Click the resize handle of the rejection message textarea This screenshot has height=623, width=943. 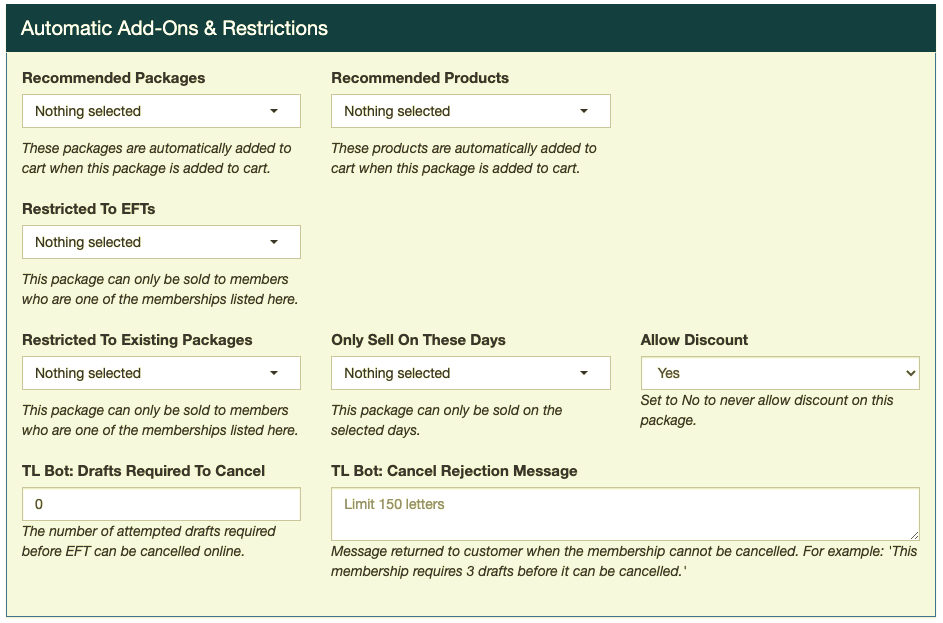(914, 535)
